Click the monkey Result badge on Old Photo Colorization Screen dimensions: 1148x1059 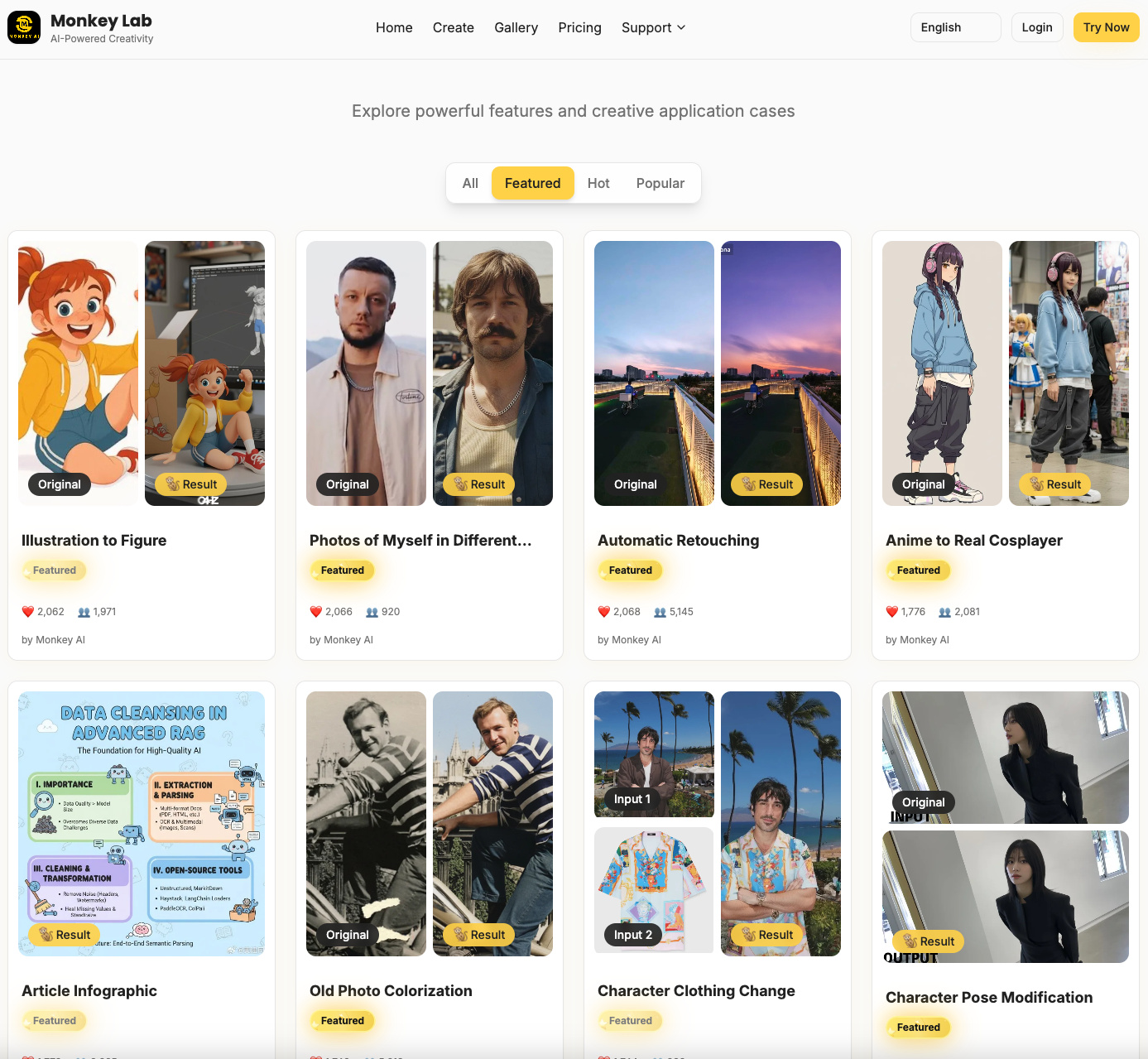tap(478, 934)
